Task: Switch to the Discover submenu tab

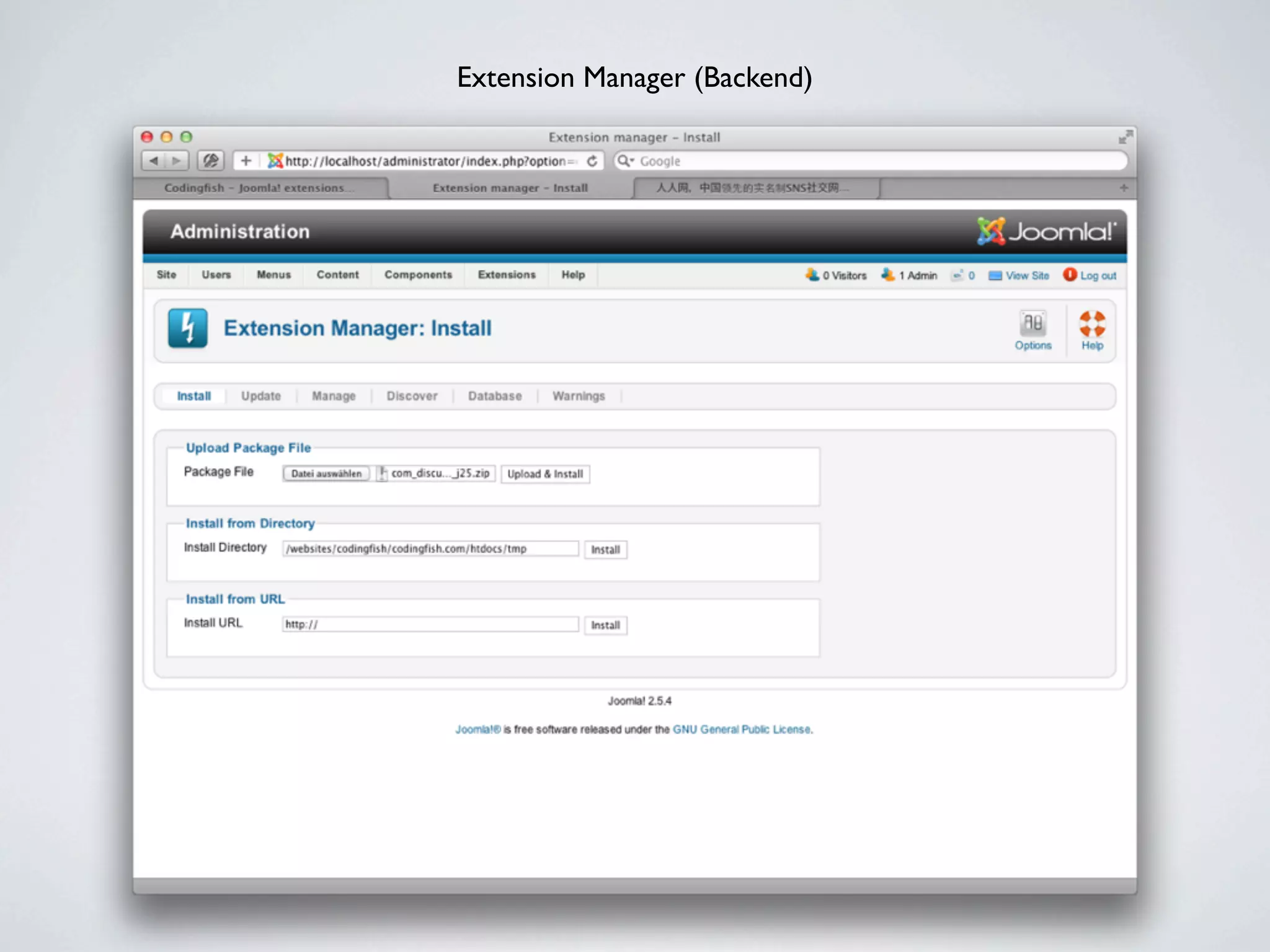Action: coord(412,396)
